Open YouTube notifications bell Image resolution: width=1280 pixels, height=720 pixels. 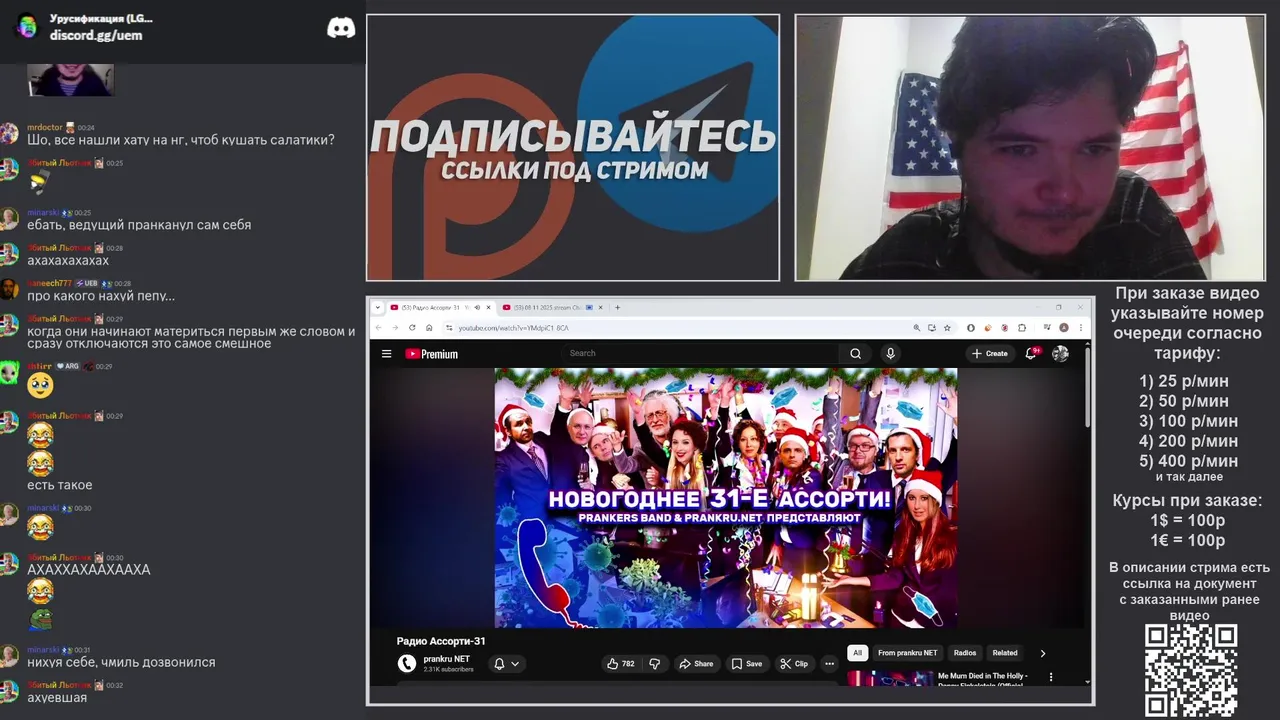pyautogui.click(x=1031, y=353)
